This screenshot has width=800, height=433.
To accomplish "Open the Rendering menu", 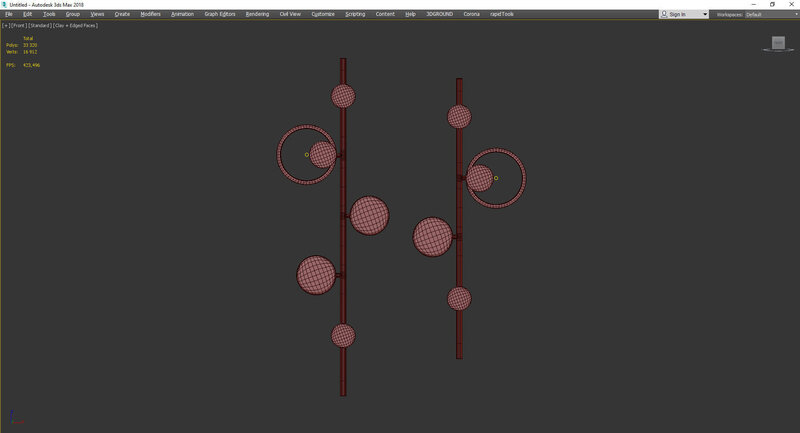I will click(x=257, y=14).
